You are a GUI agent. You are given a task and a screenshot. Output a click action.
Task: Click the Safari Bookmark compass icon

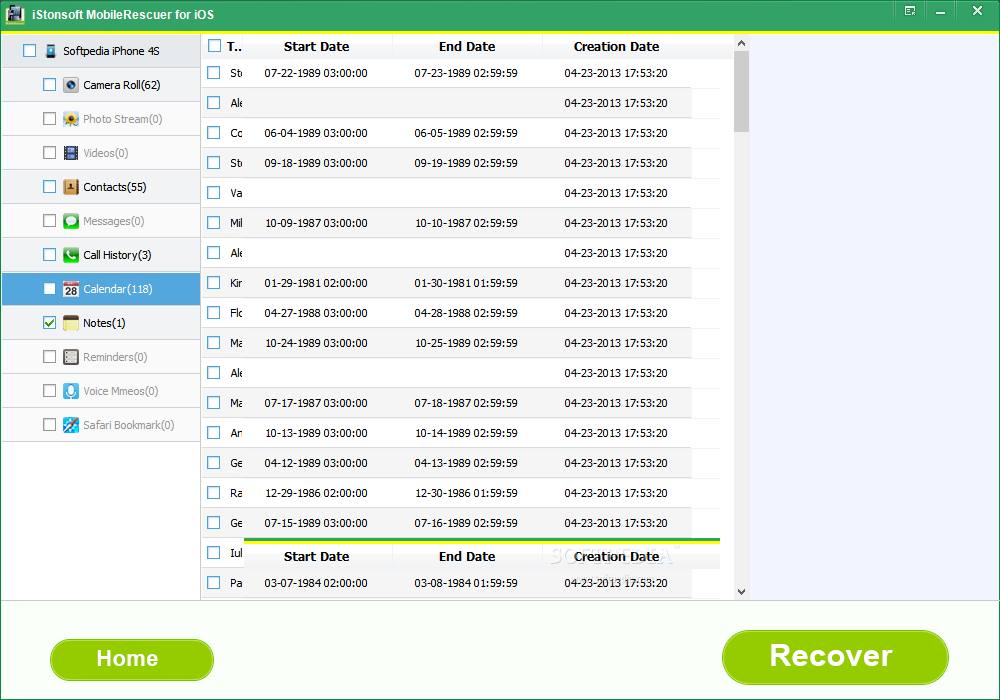click(71, 425)
